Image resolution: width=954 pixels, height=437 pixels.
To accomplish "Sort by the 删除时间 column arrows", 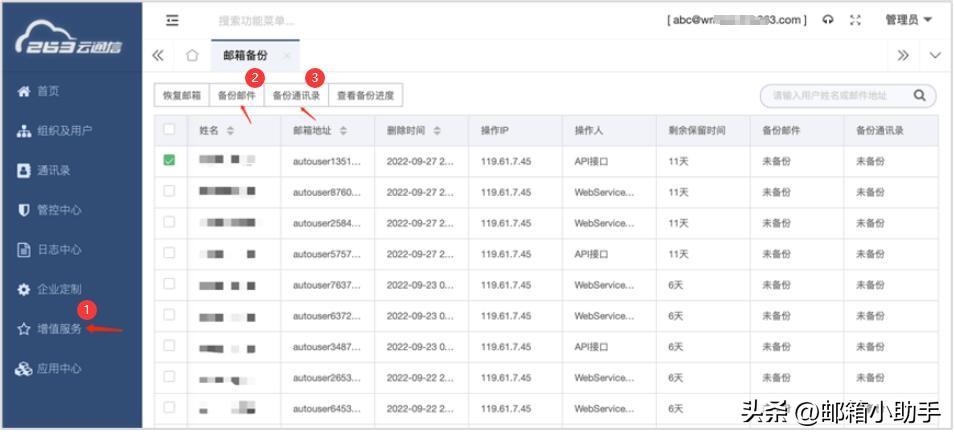I will [x=437, y=131].
